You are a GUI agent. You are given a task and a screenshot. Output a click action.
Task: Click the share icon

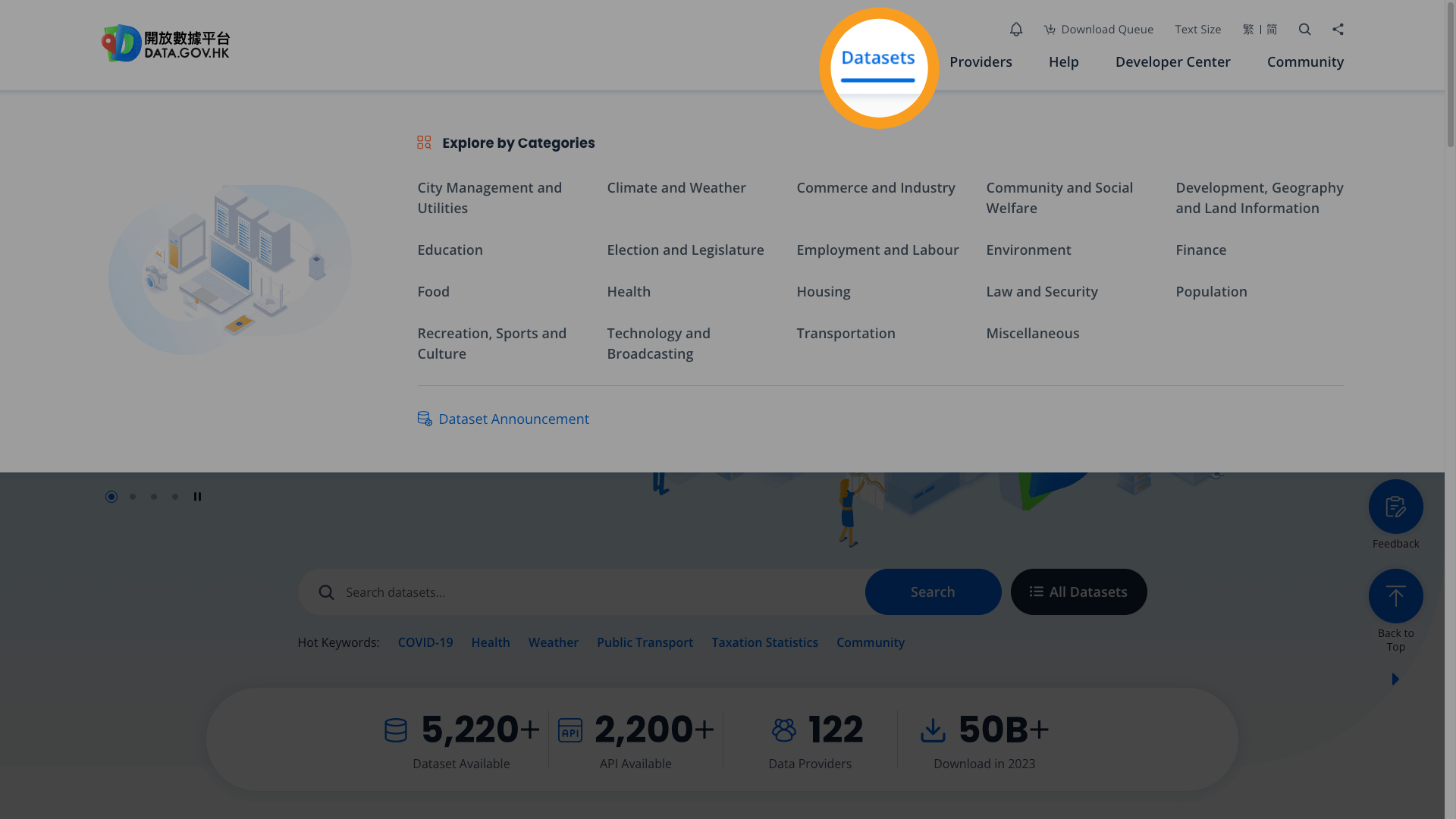(1338, 29)
